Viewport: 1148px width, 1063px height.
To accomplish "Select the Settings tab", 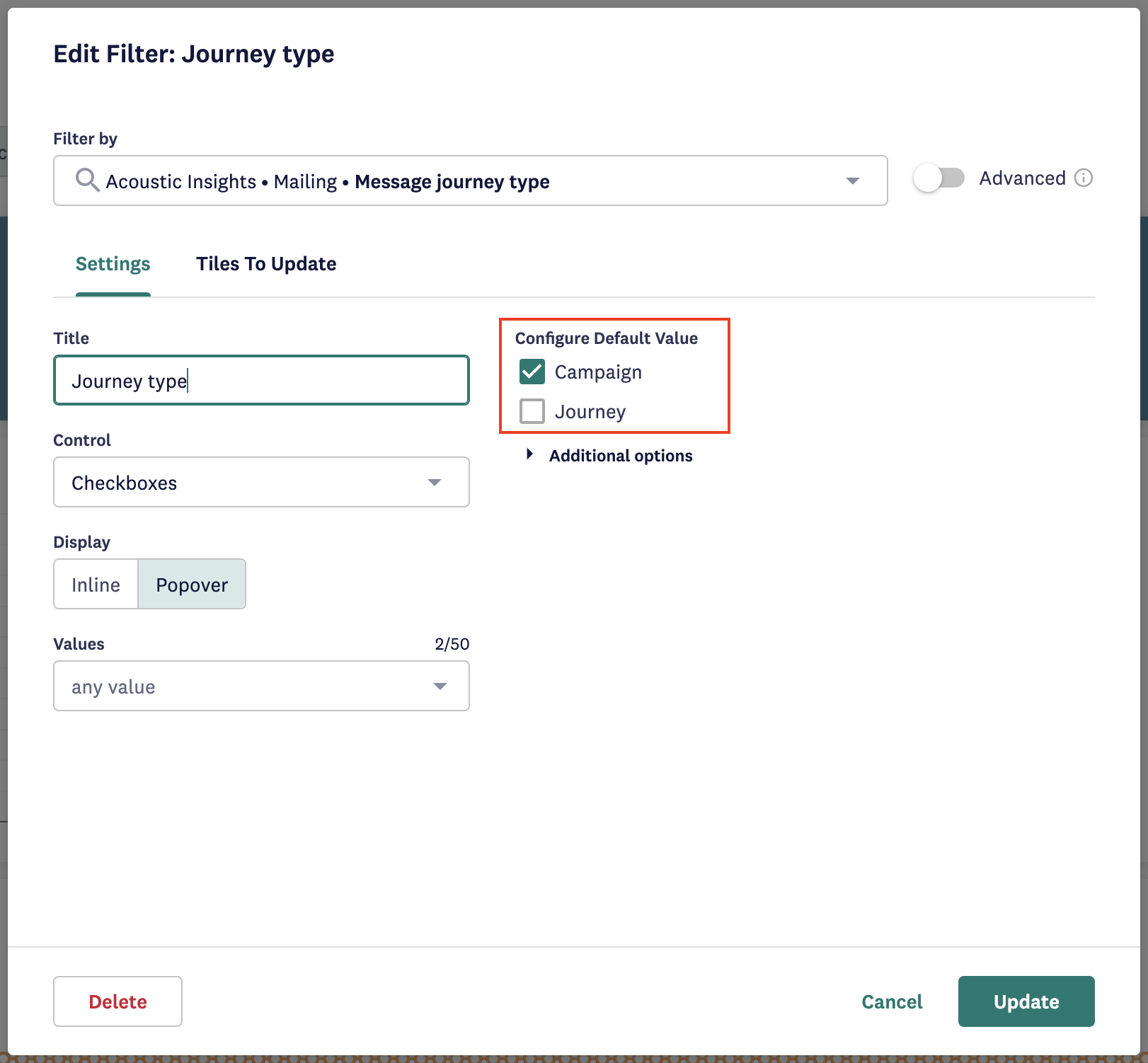I will coord(113,264).
